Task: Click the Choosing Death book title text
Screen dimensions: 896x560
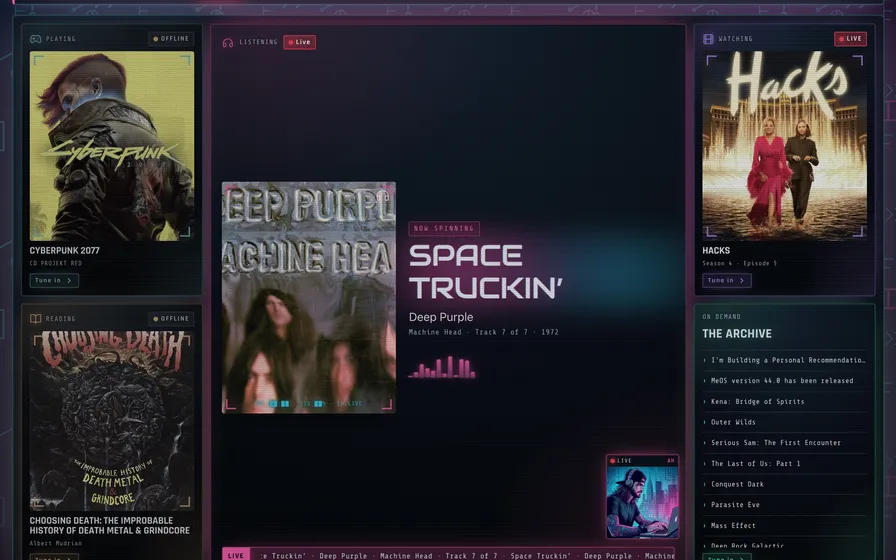Action: 110,526
